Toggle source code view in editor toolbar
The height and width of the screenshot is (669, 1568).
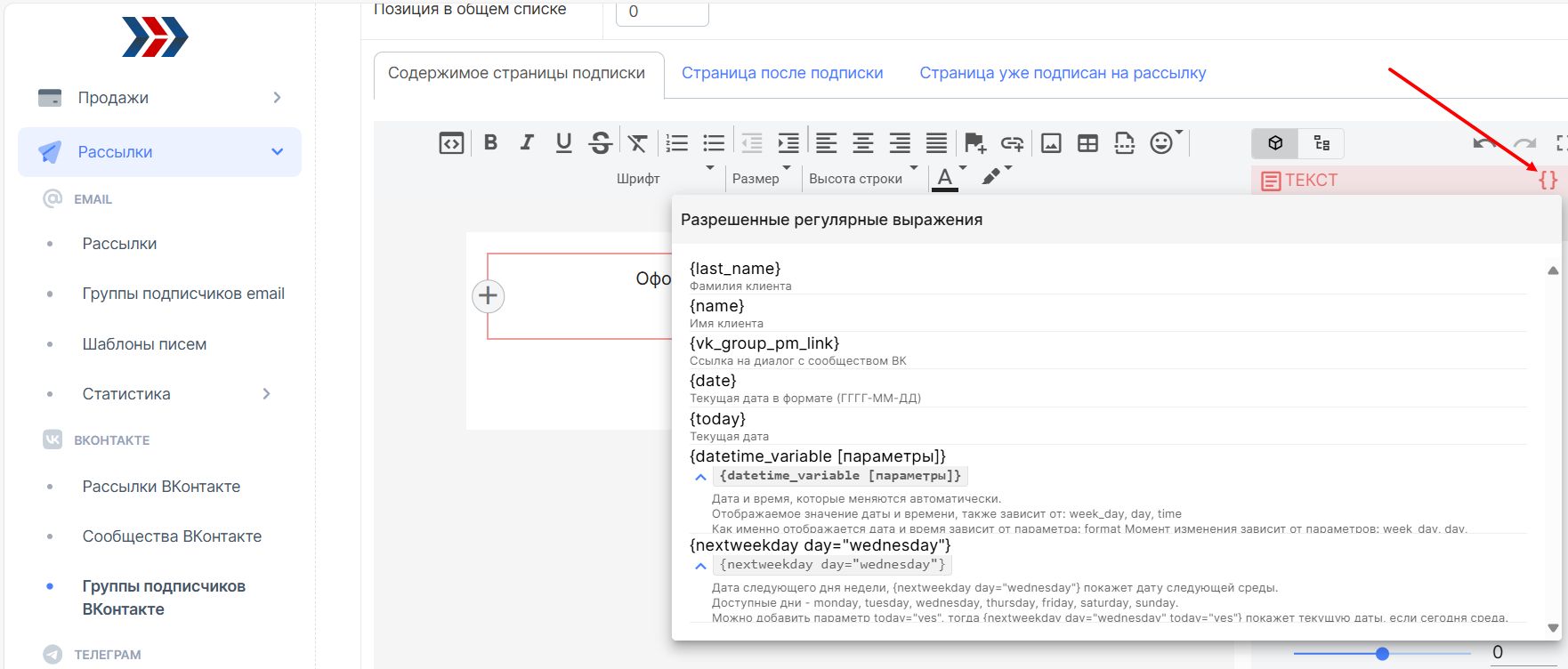[451, 143]
